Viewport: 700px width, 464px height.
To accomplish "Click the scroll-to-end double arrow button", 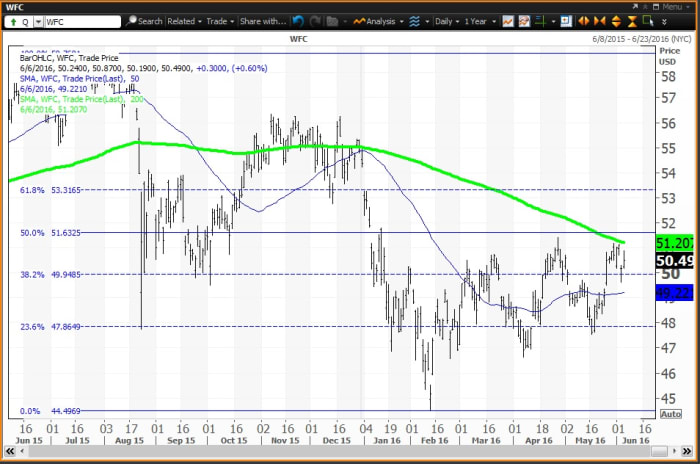I will [x=687, y=451].
